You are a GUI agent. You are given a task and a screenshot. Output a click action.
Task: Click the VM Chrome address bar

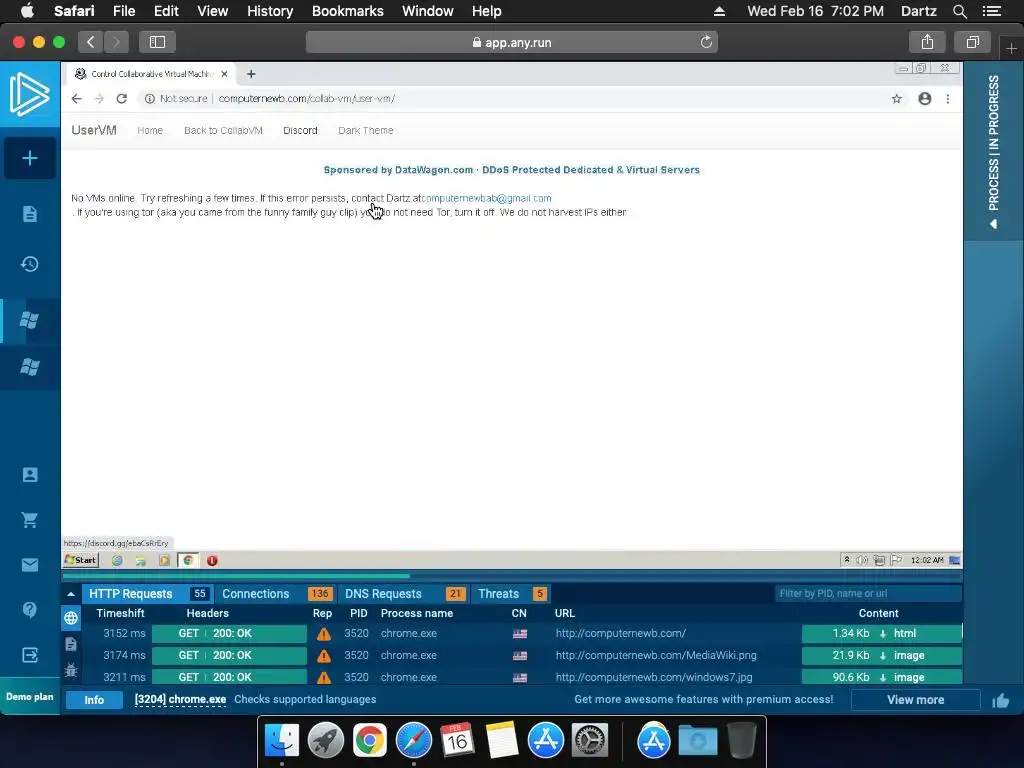[509, 99]
